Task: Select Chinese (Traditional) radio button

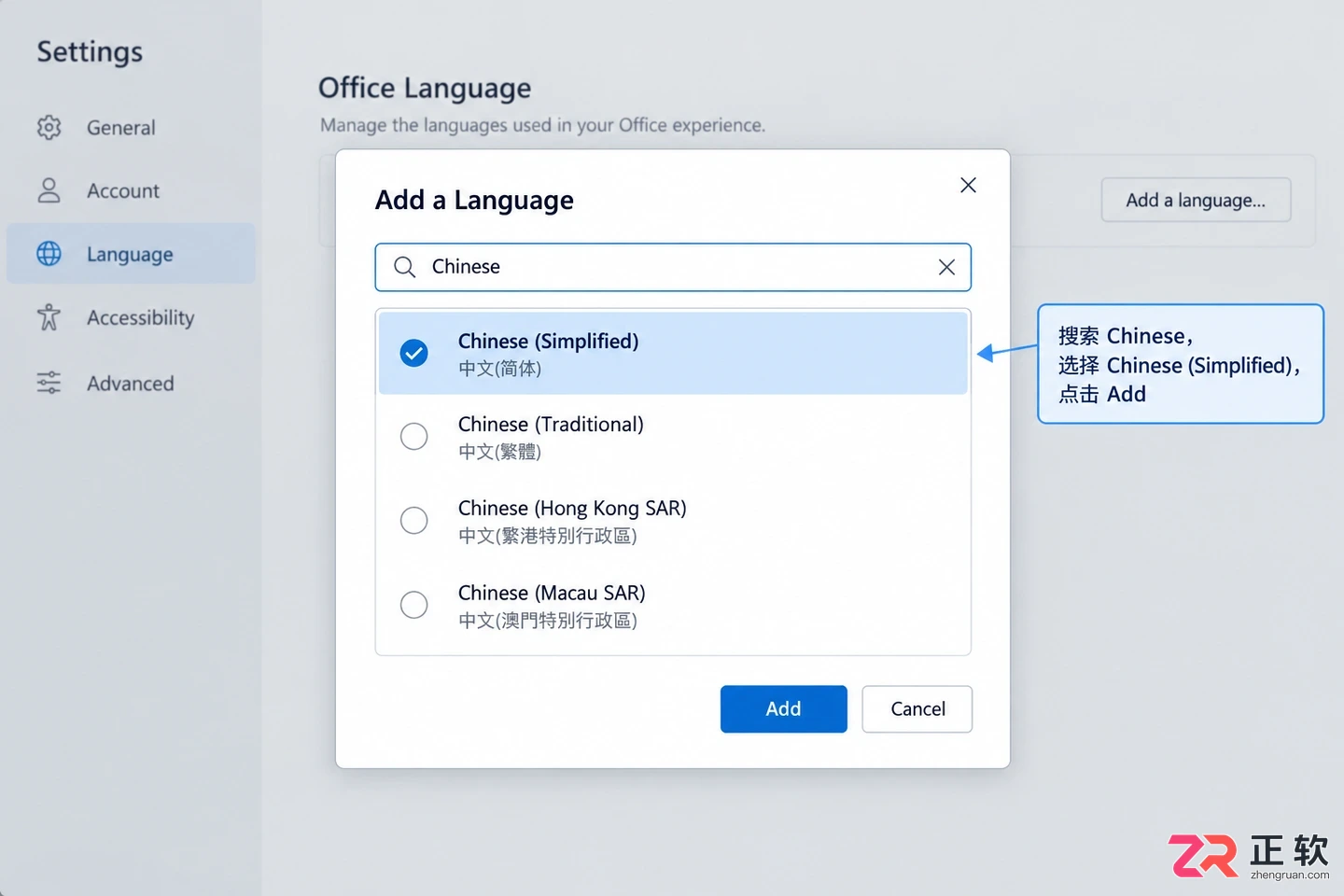Action: (413, 436)
